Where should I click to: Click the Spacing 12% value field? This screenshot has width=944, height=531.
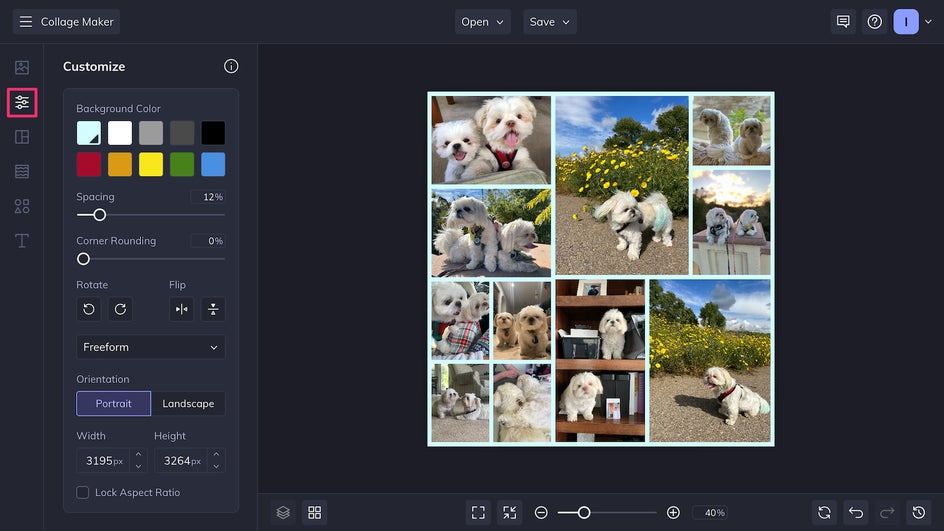point(208,197)
